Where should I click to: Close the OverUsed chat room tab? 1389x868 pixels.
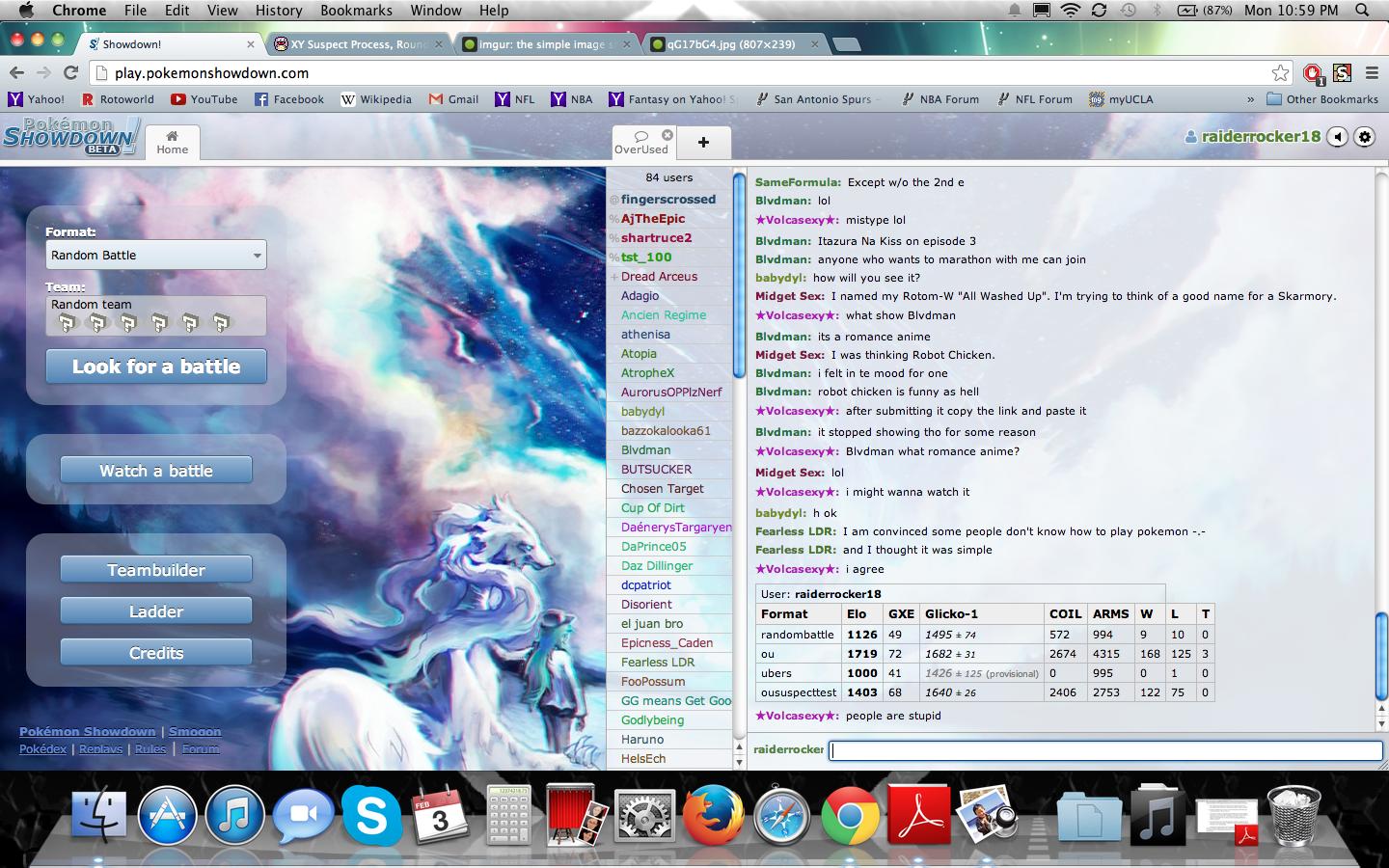667,135
